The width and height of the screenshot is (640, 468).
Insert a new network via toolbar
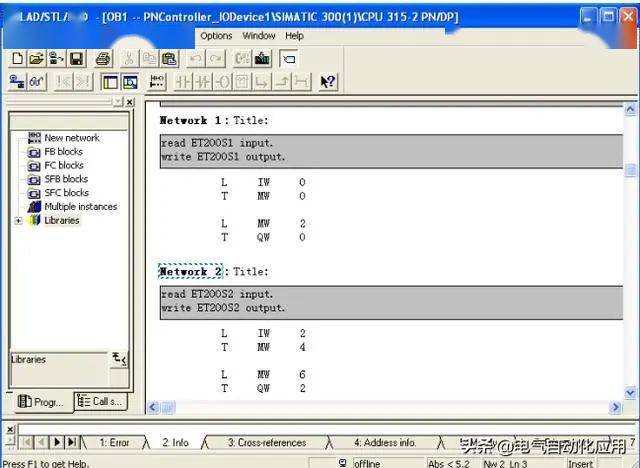157,82
